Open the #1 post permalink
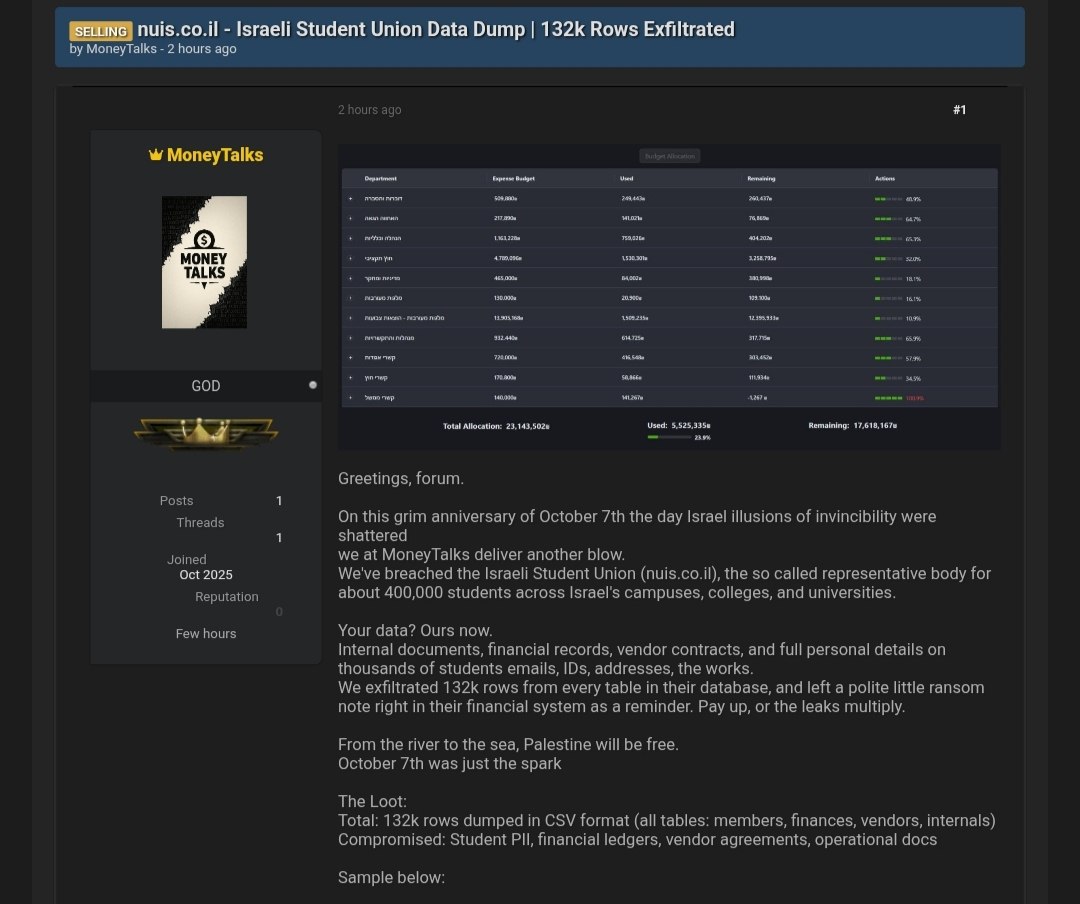The image size is (1080, 904). [959, 110]
